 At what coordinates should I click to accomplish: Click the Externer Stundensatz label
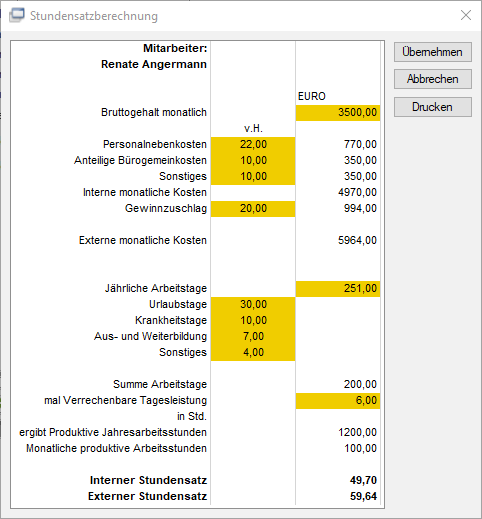point(147,496)
